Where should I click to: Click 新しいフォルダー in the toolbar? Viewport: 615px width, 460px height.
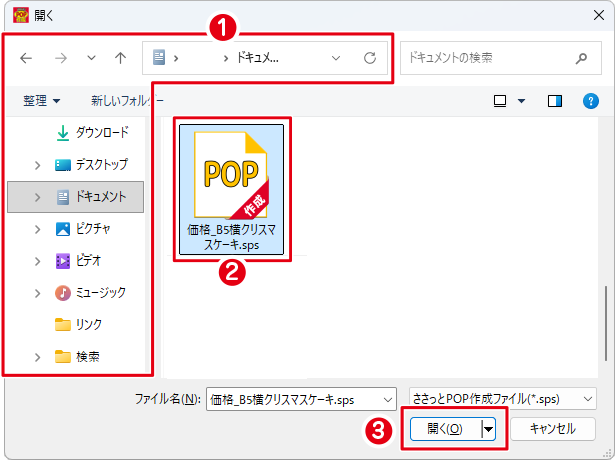coord(125,100)
